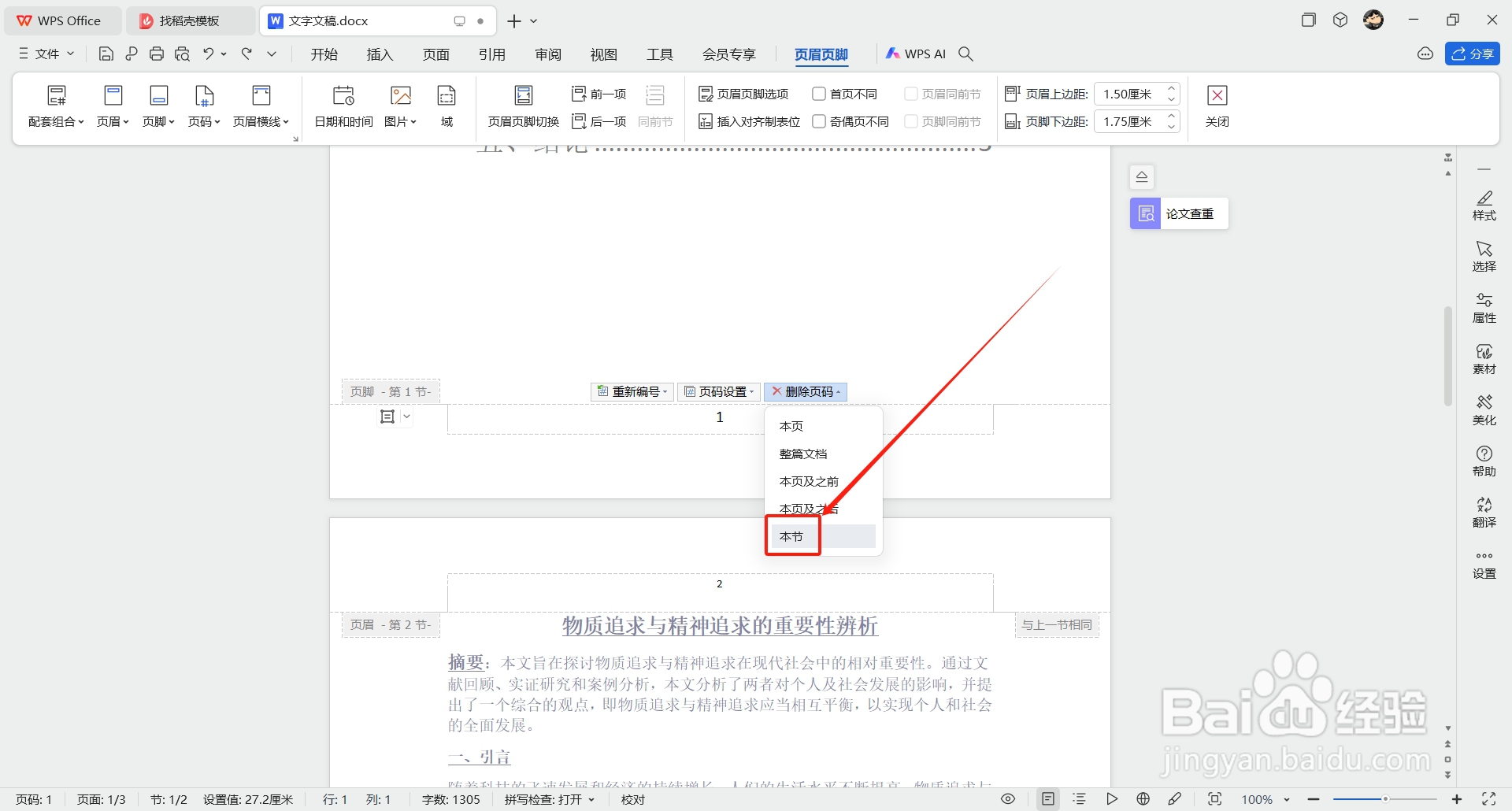Viewport: 1512px width, 811px height.
Task: Open the 美化 beautify tool in sidebar
Action: click(1484, 409)
